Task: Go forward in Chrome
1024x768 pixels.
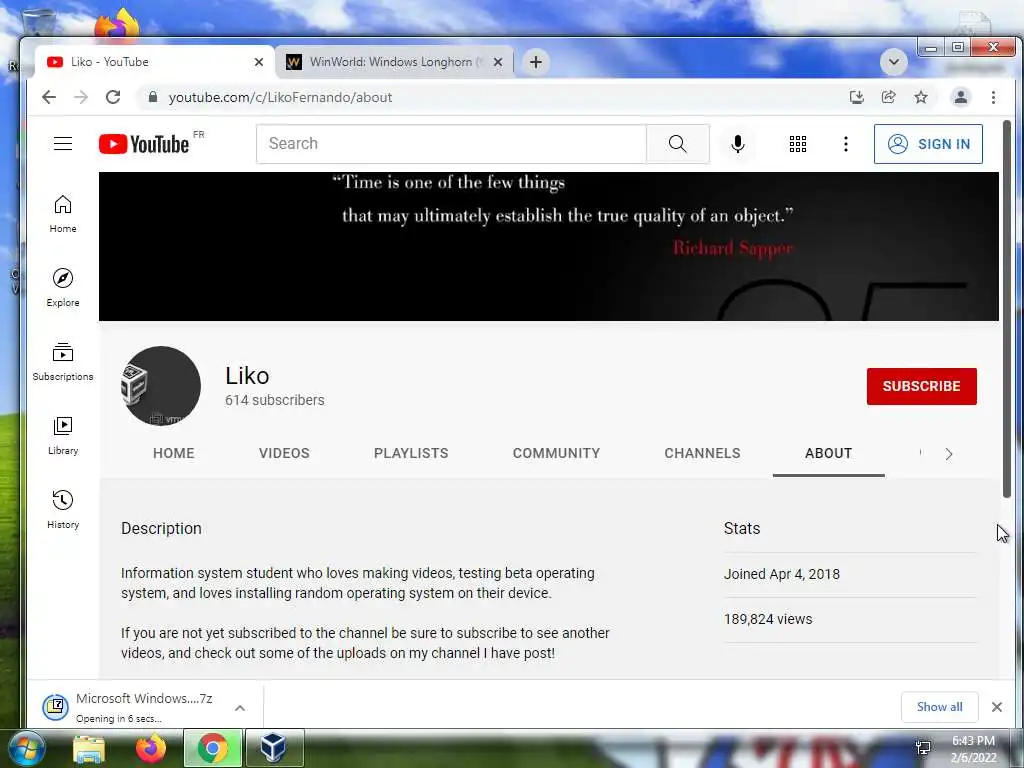Action: pos(81,97)
